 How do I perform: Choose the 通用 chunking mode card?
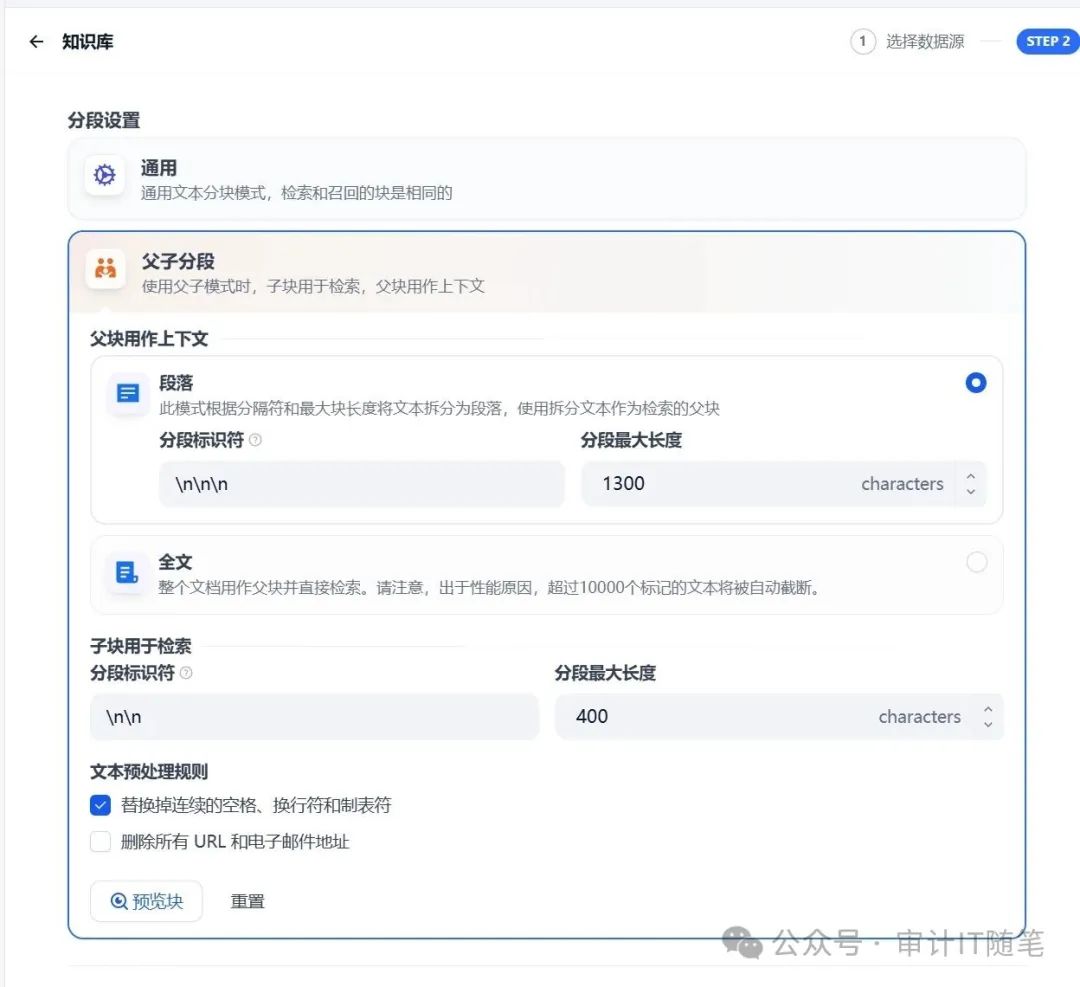(546, 179)
